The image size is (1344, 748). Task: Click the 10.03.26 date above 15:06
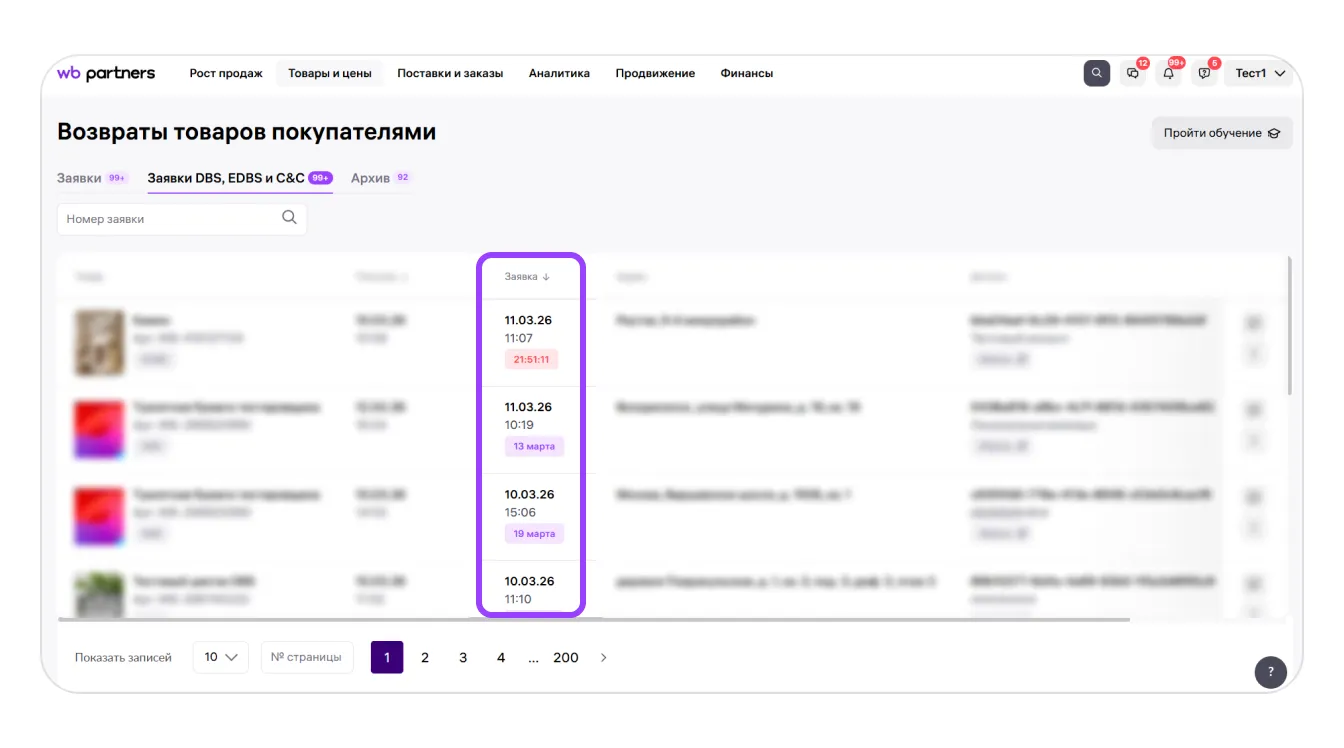[x=529, y=494]
